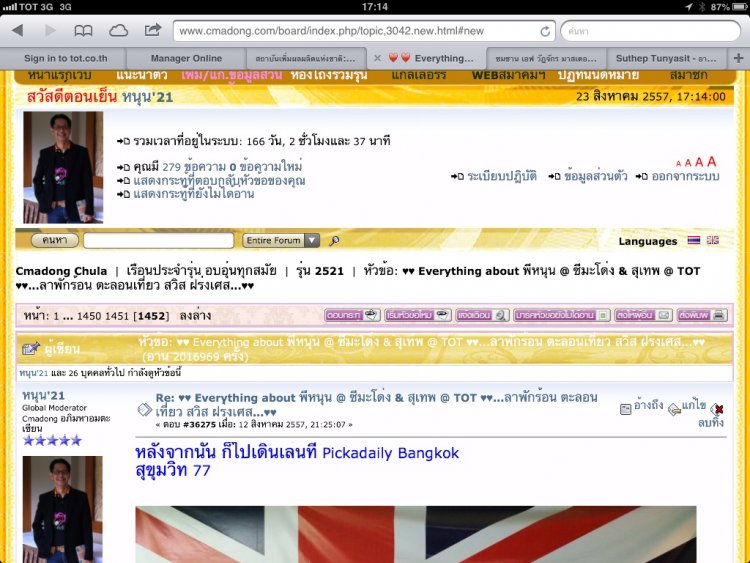This screenshot has height=563, width=750.
Task: Tap the Safari forward arrow
Action: point(50,31)
